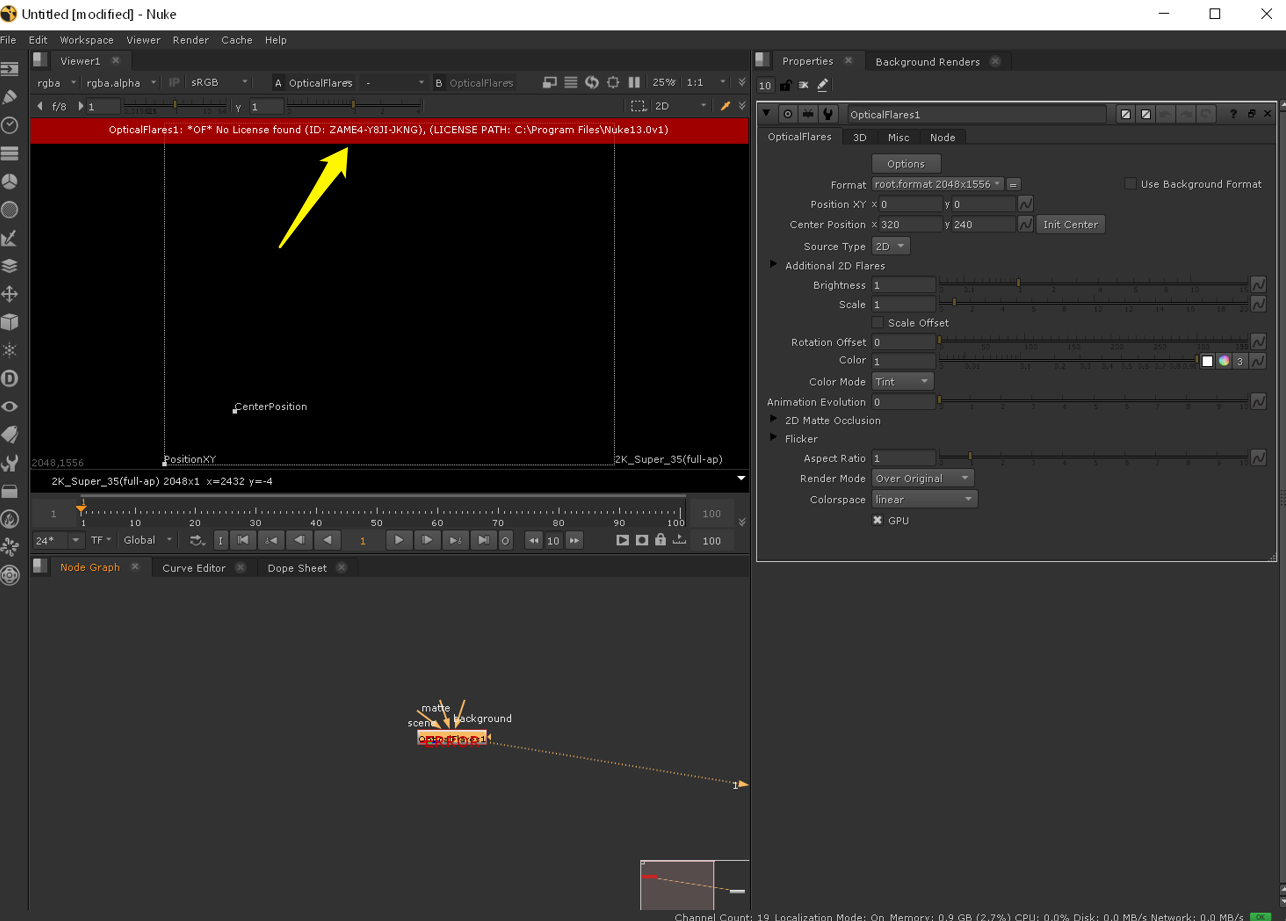Image resolution: width=1286 pixels, height=921 pixels.
Task: Open the sRGB viewer colorspace dropdown
Action: pos(219,83)
